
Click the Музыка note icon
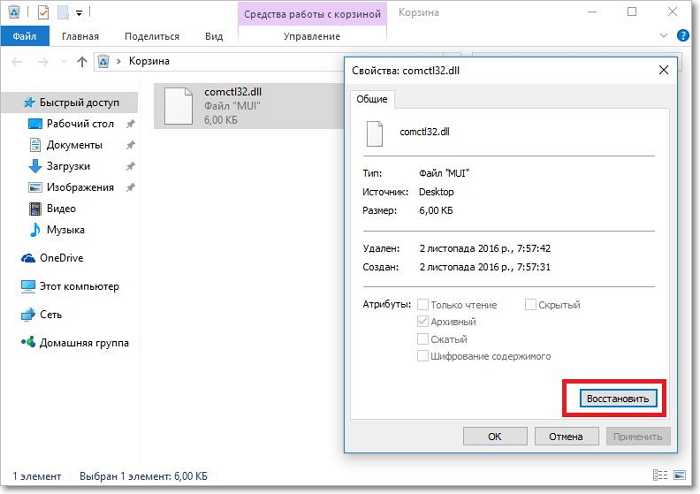click(x=35, y=229)
